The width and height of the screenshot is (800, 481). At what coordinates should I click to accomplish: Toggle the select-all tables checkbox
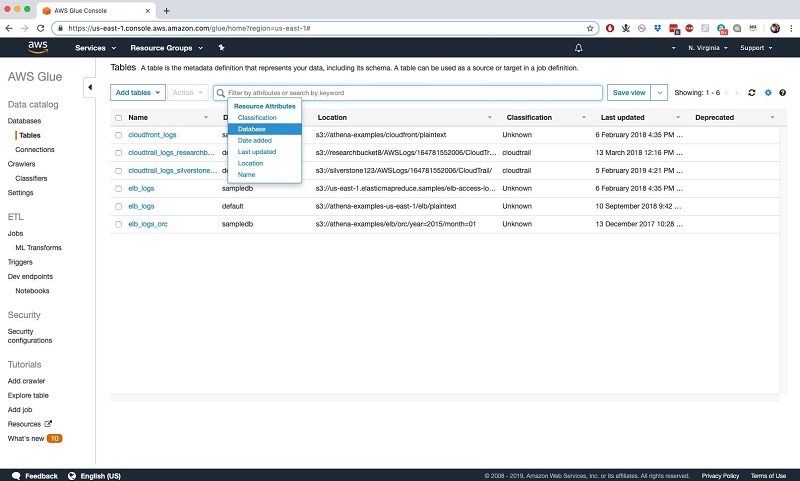tap(118, 117)
